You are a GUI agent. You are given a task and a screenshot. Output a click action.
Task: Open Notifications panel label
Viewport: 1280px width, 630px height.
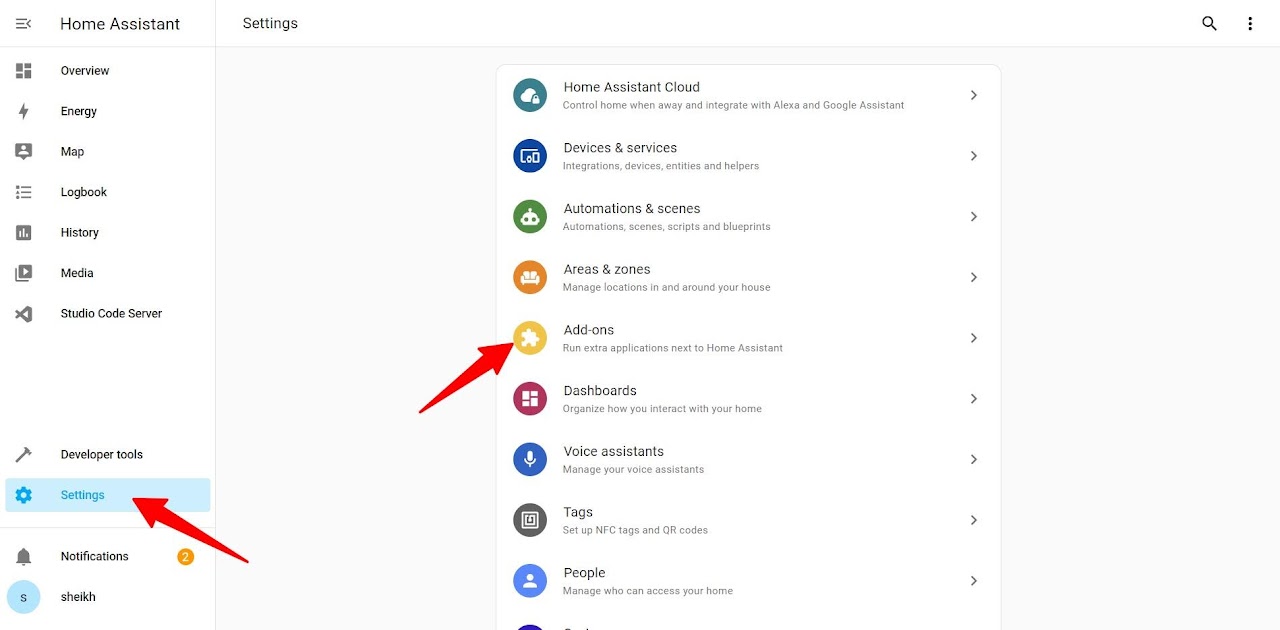95,557
